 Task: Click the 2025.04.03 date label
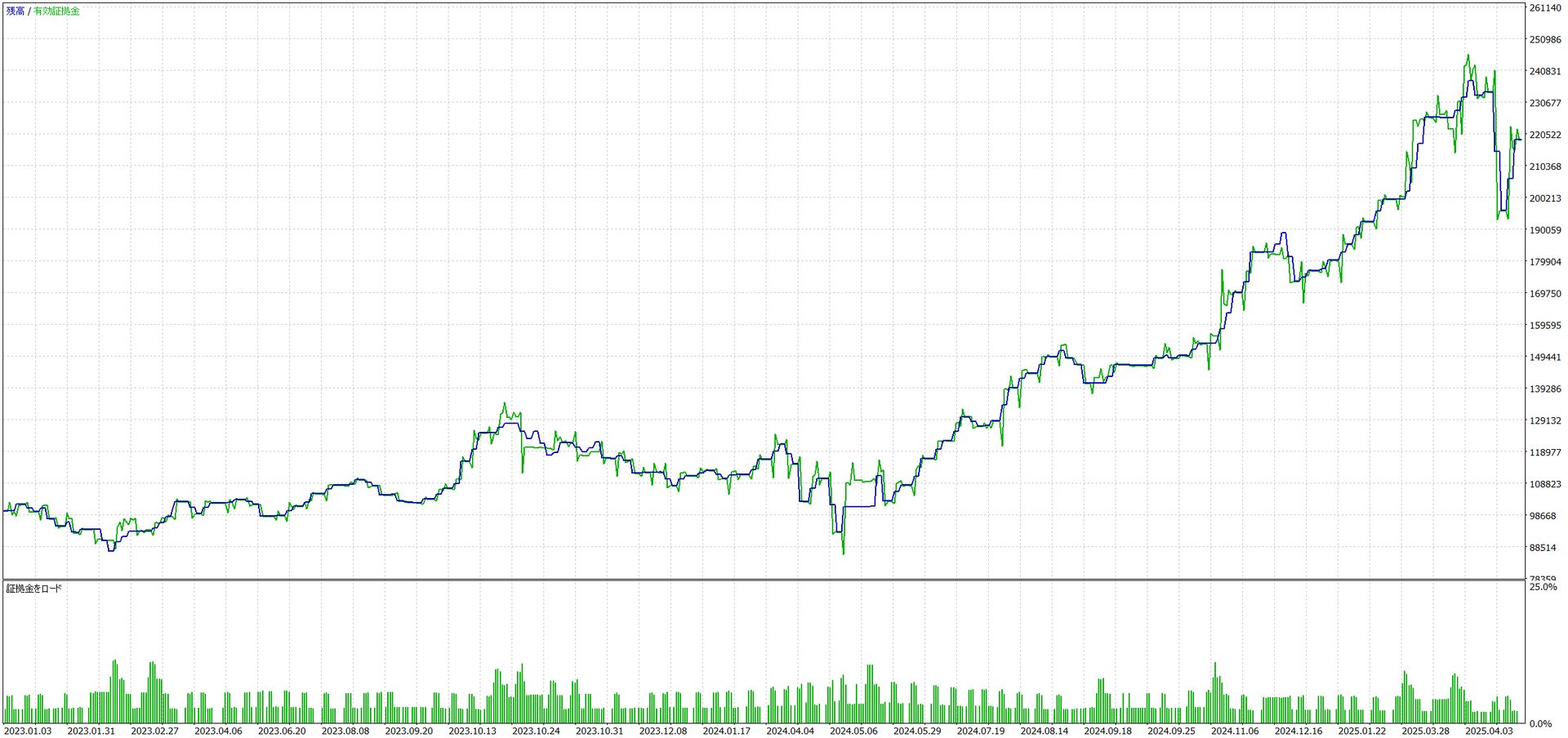click(1489, 731)
